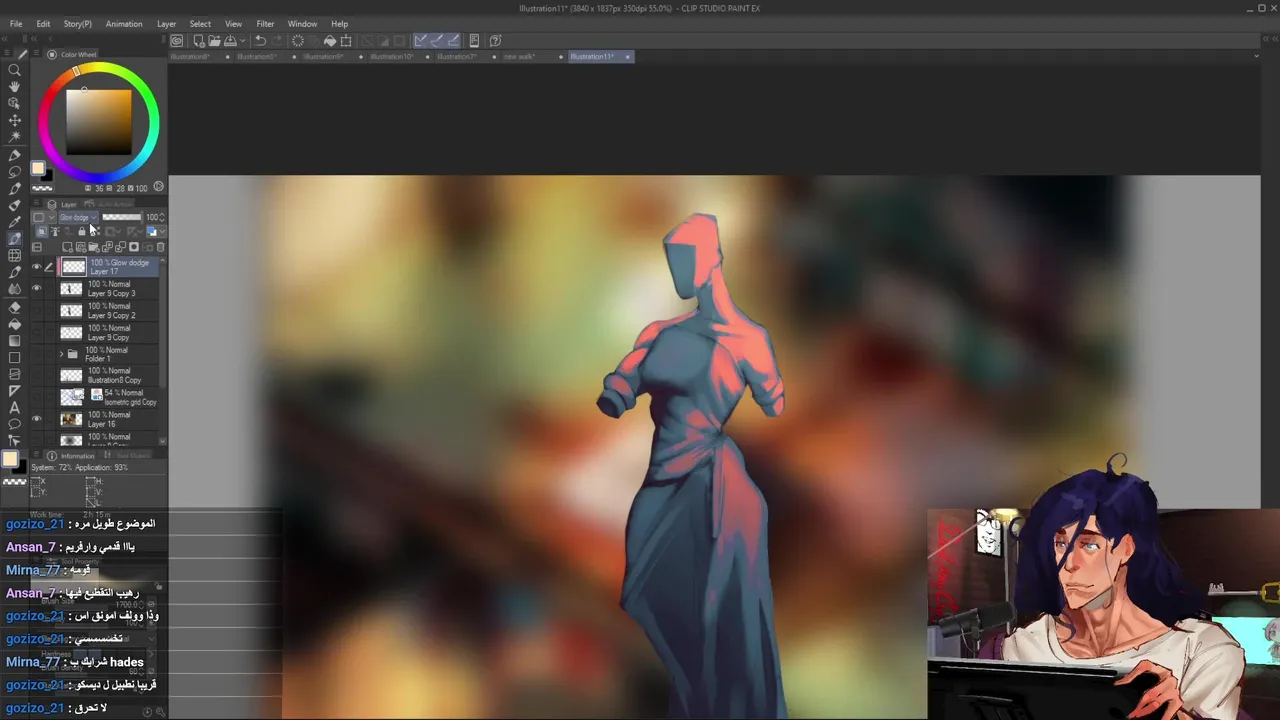Viewport: 1280px width, 720px height.
Task: Adjust the layer opacity slider
Action: 122,218
